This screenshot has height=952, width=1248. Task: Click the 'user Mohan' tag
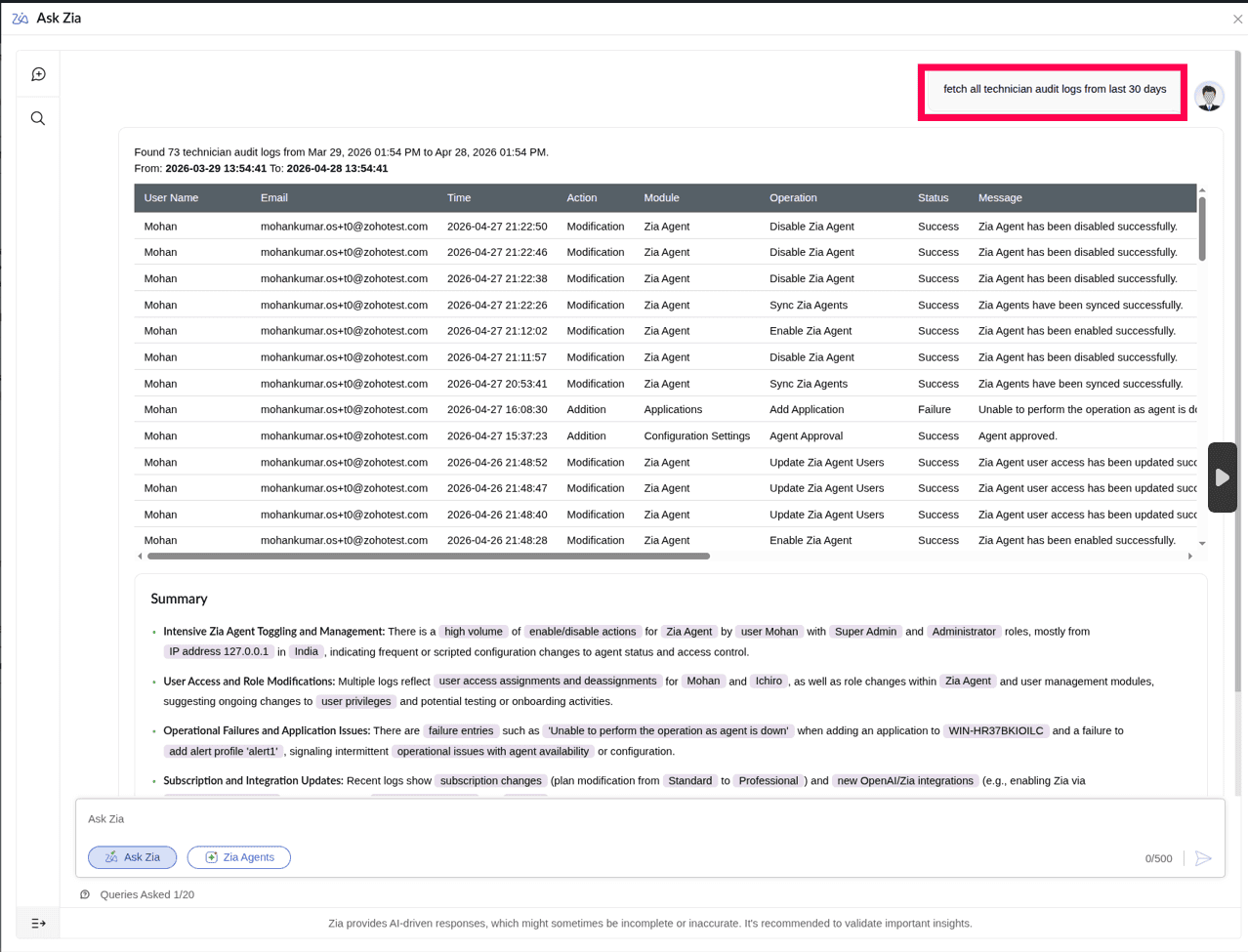click(x=770, y=632)
